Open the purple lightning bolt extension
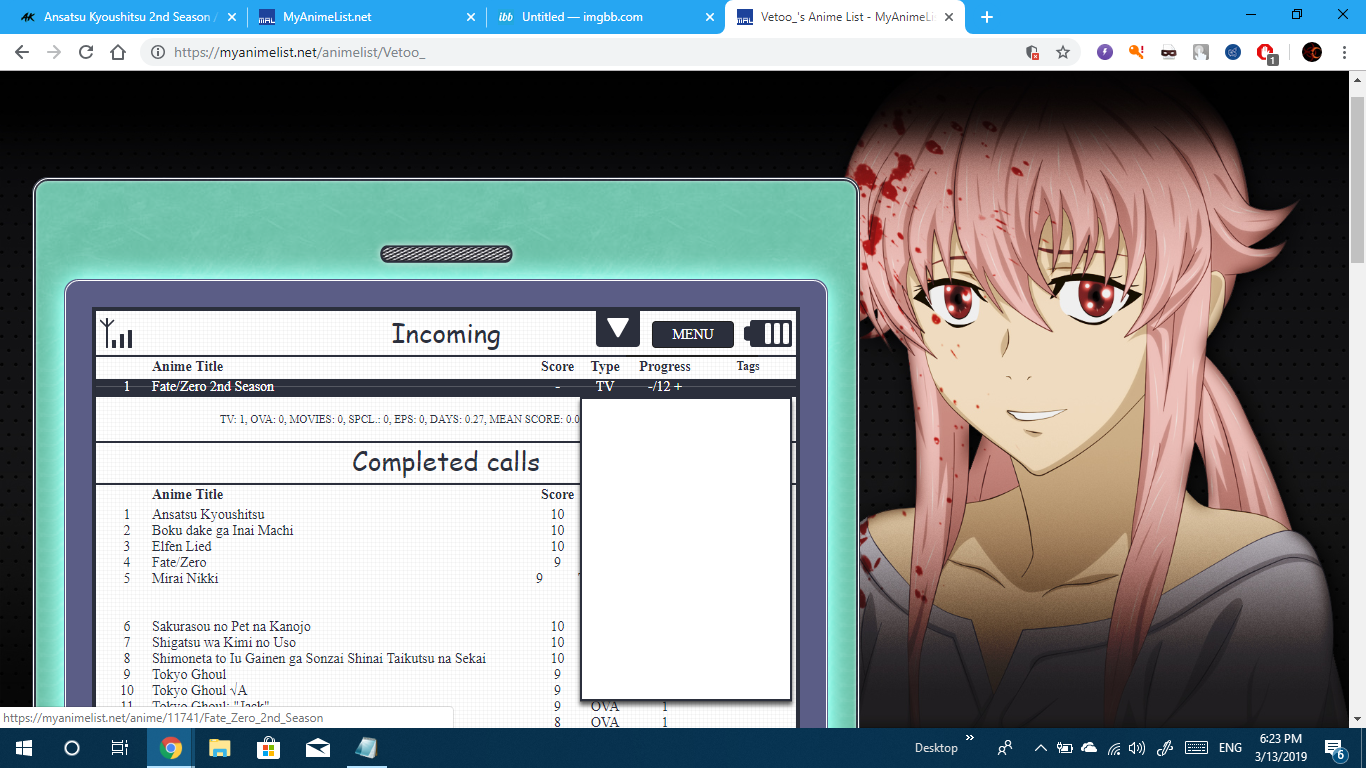 [x=1105, y=52]
